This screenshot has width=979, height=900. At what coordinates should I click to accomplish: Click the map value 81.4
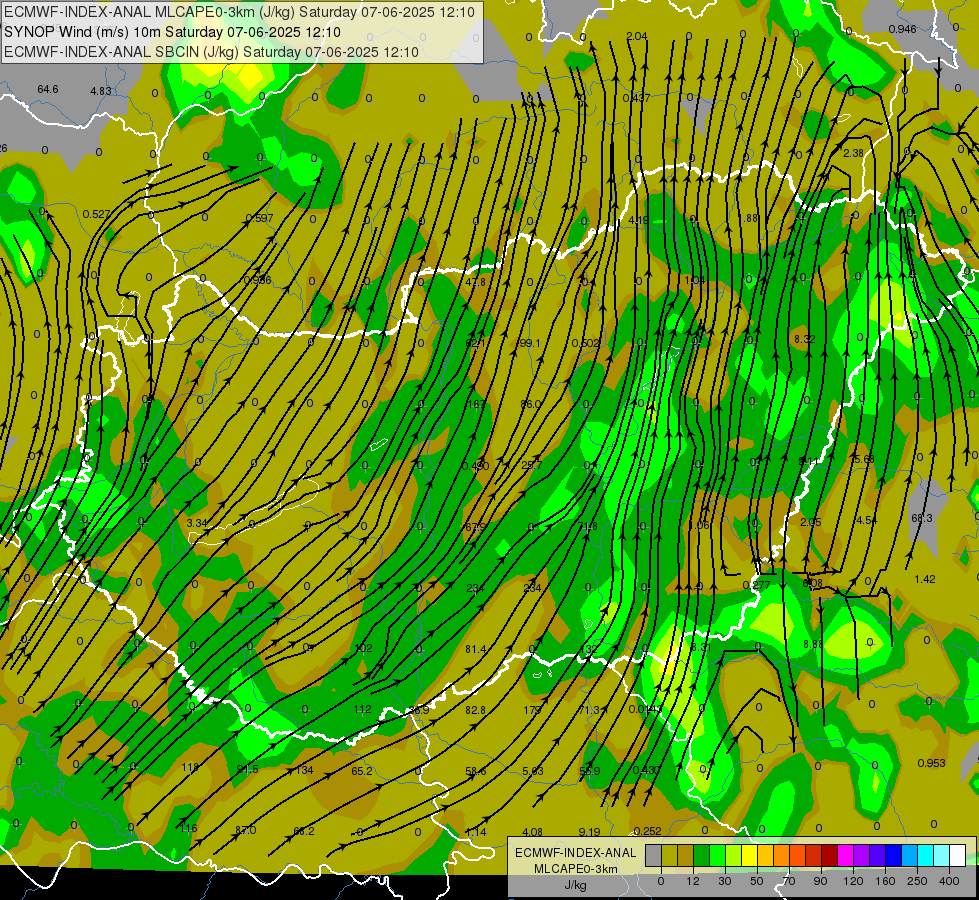pyautogui.click(x=476, y=649)
